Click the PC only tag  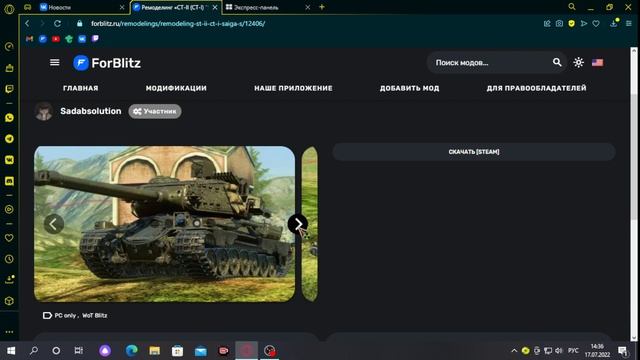(65, 316)
